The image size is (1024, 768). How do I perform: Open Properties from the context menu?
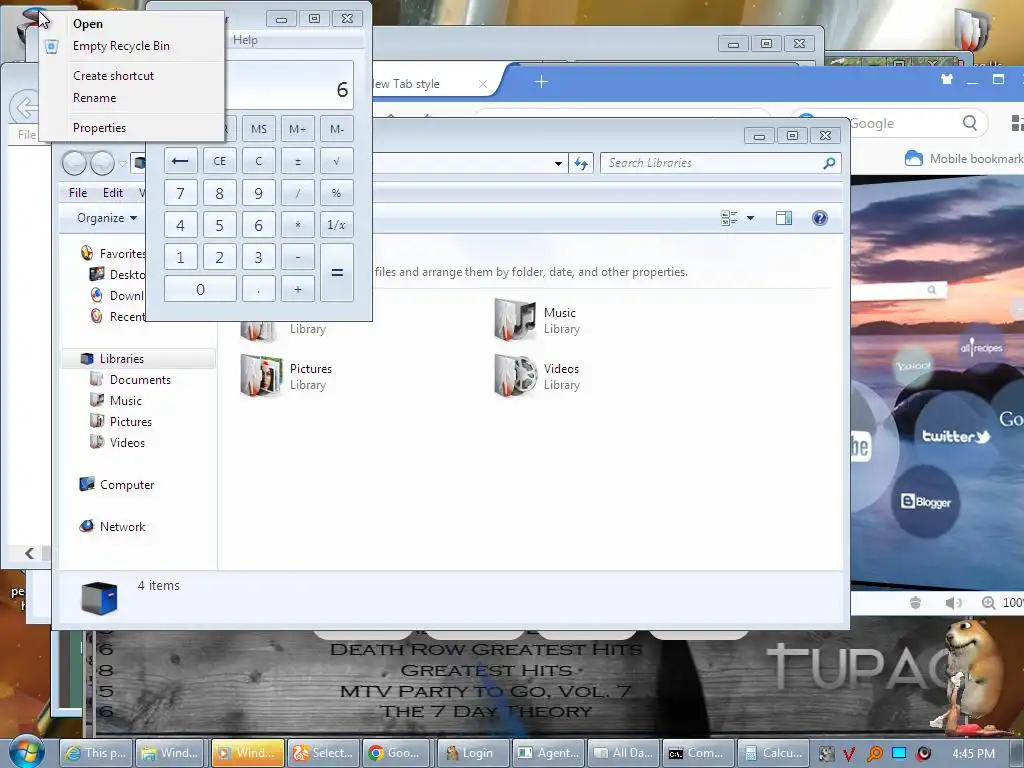pyautogui.click(x=99, y=128)
